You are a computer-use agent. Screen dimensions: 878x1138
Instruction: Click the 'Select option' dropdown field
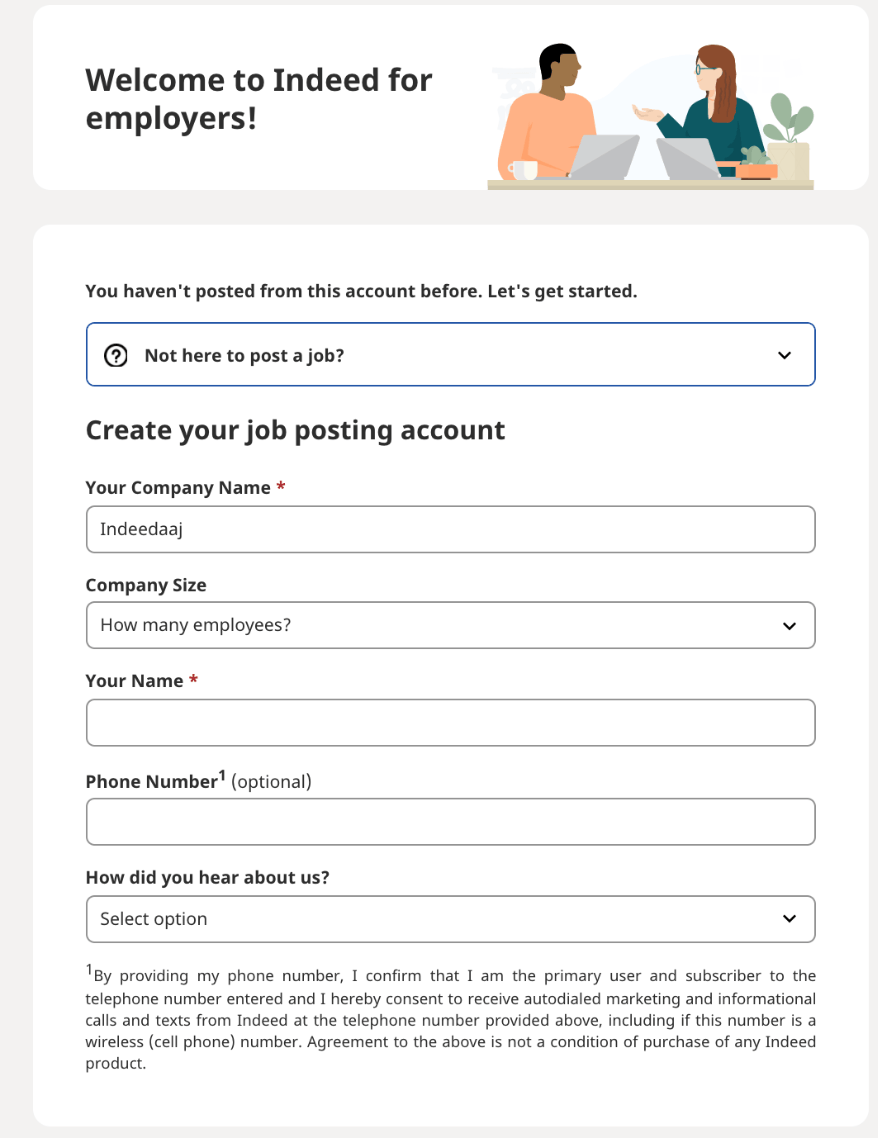point(451,919)
